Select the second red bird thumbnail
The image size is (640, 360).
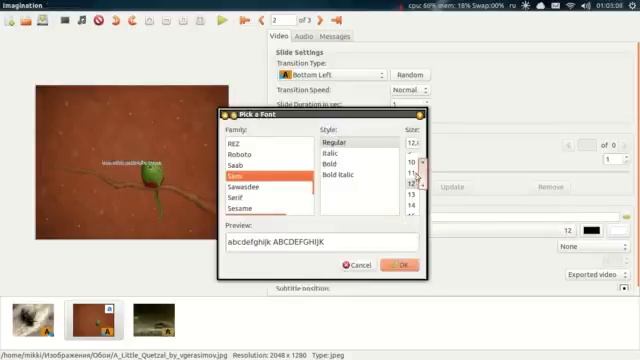point(93,320)
